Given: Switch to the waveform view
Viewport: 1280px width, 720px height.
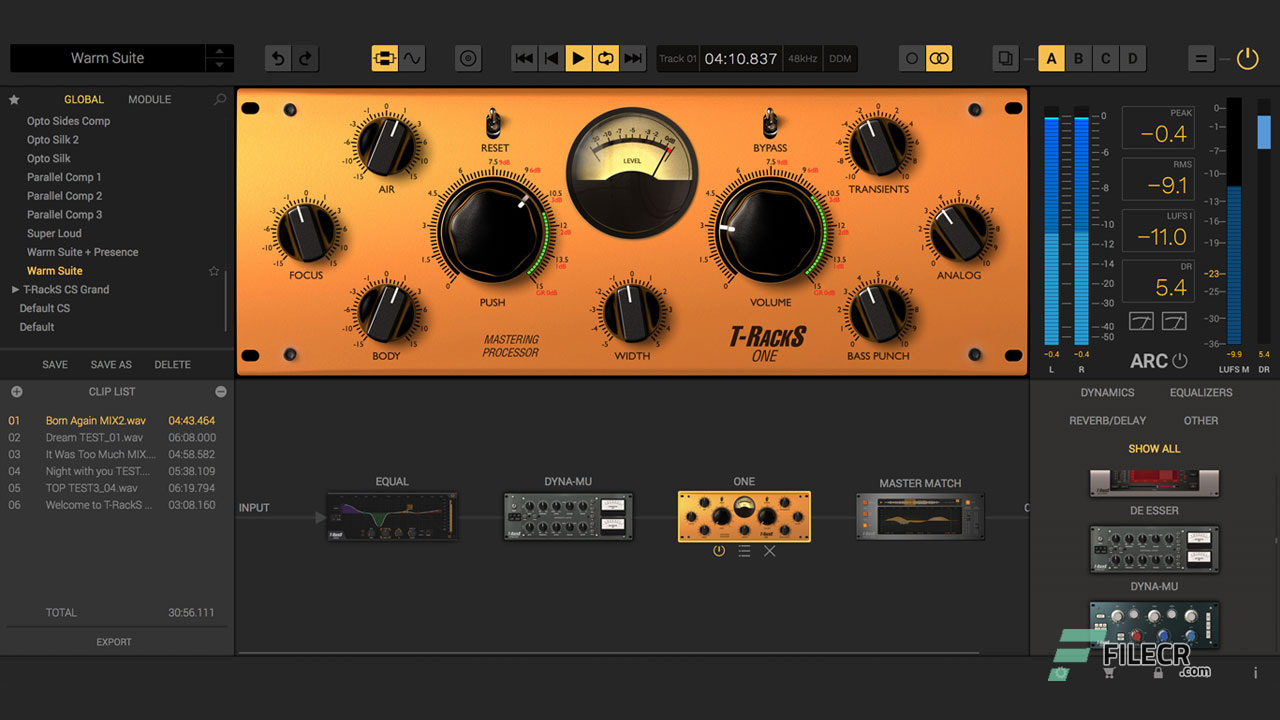Looking at the screenshot, I should [x=412, y=59].
